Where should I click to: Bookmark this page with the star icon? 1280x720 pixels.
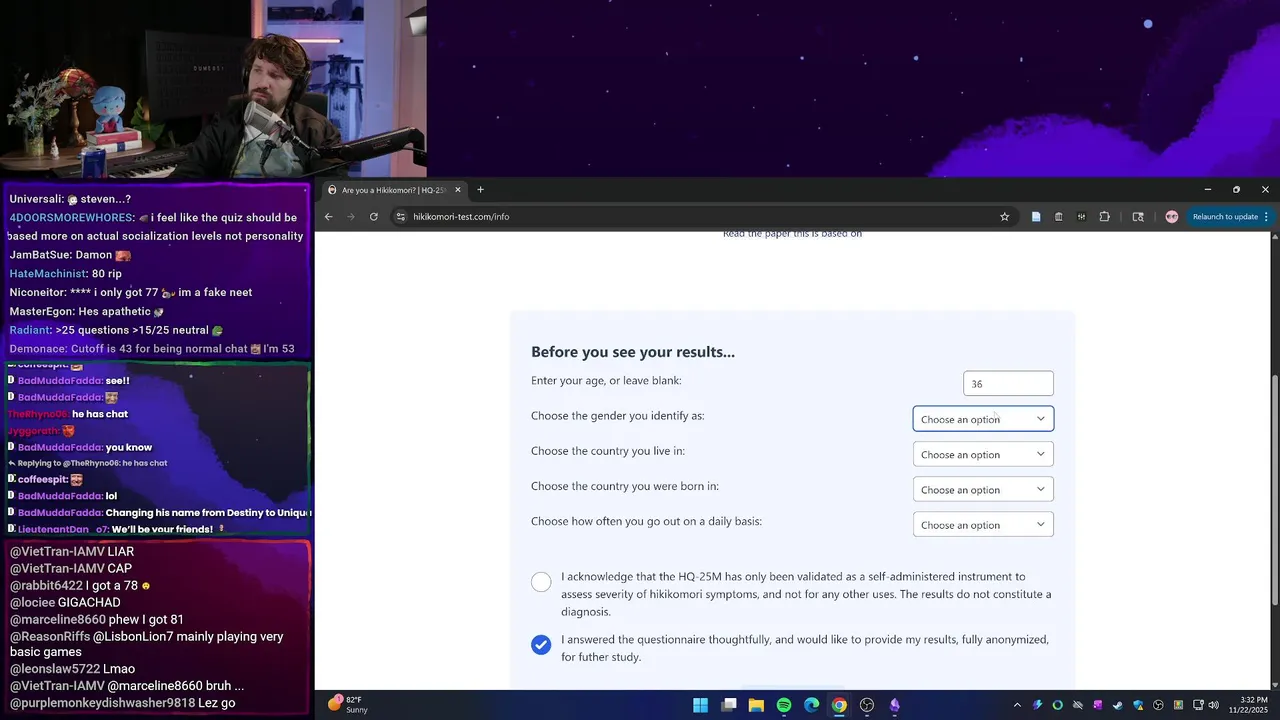click(1005, 217)
